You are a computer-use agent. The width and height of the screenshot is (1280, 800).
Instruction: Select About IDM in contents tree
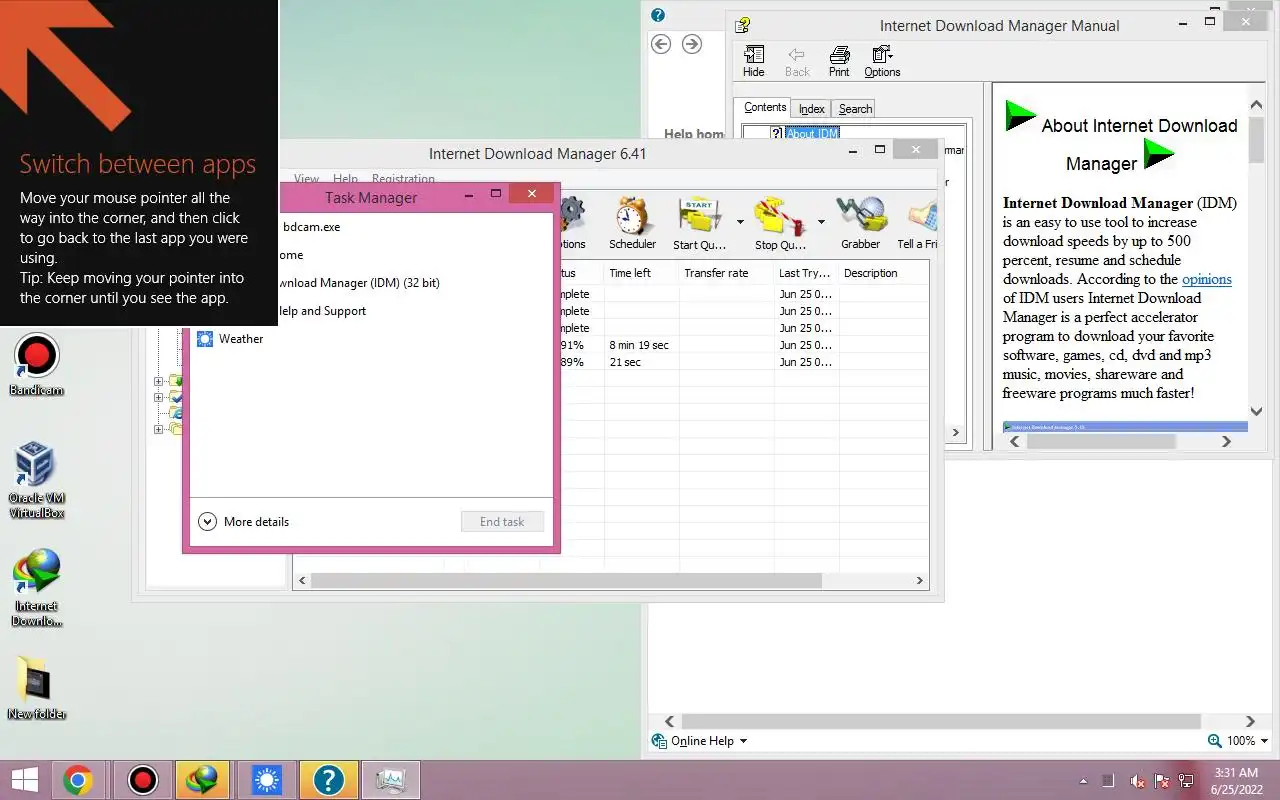(x=812, y=133)
